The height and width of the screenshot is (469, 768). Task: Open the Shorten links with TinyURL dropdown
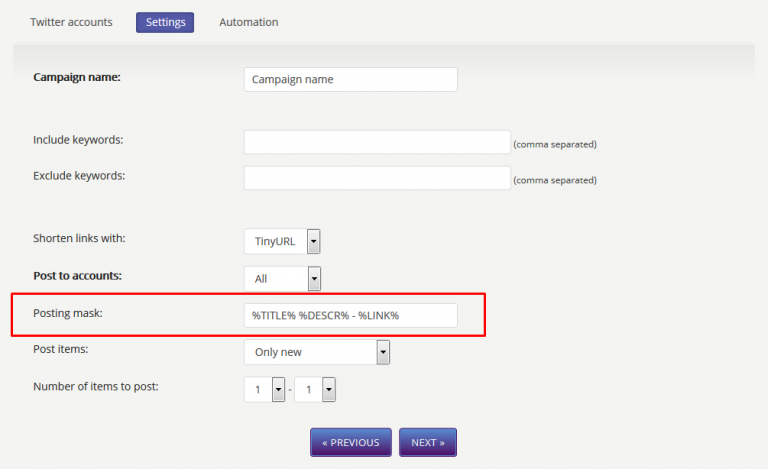pyautogui.click(x=282, y=241)
